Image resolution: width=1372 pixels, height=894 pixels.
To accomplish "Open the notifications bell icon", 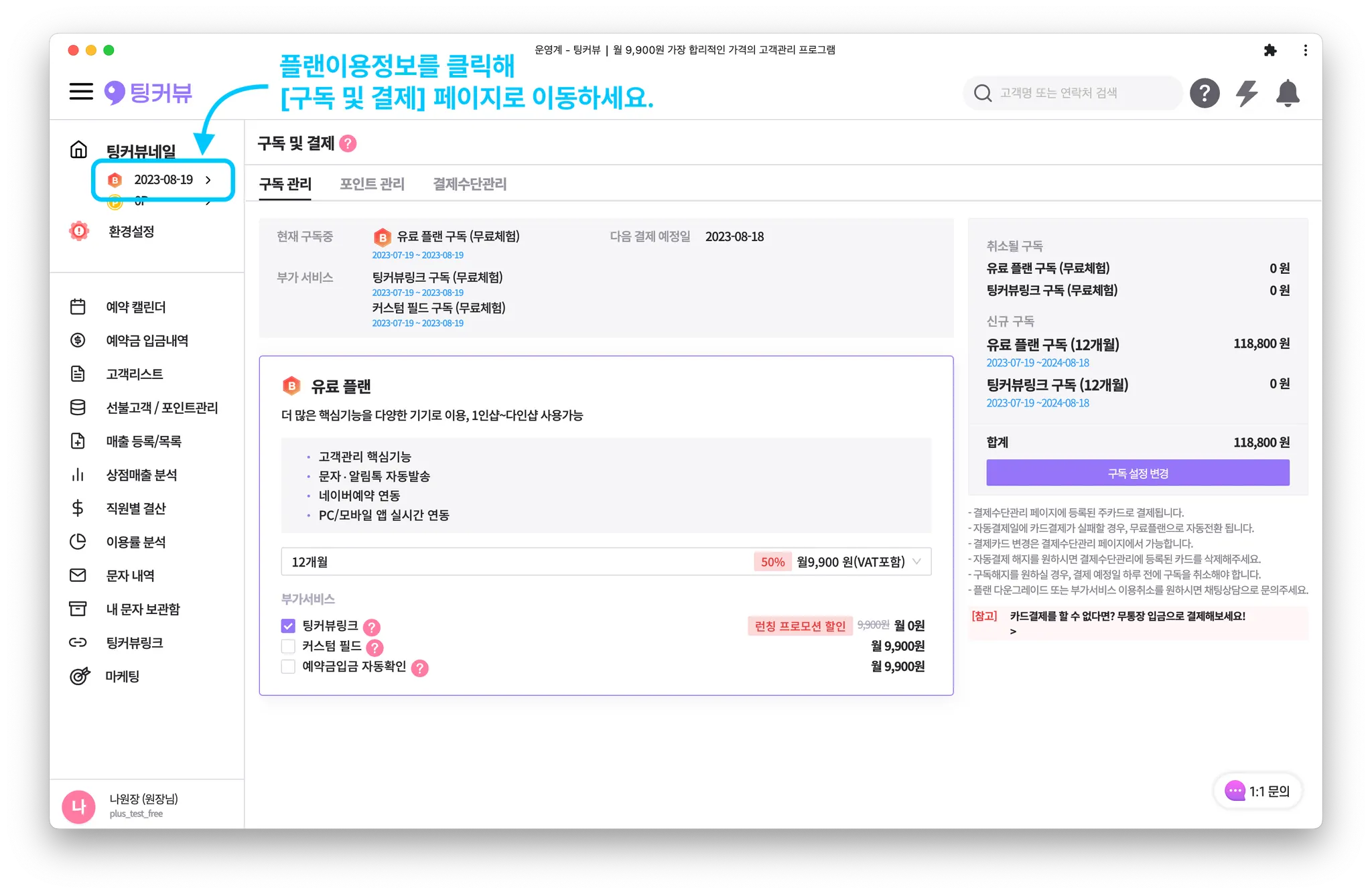I will [1287, 93].
